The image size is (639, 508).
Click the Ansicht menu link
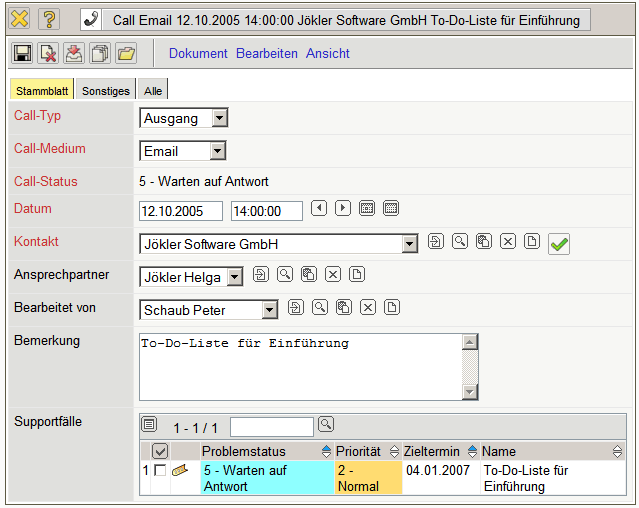[x=328, y=53]
